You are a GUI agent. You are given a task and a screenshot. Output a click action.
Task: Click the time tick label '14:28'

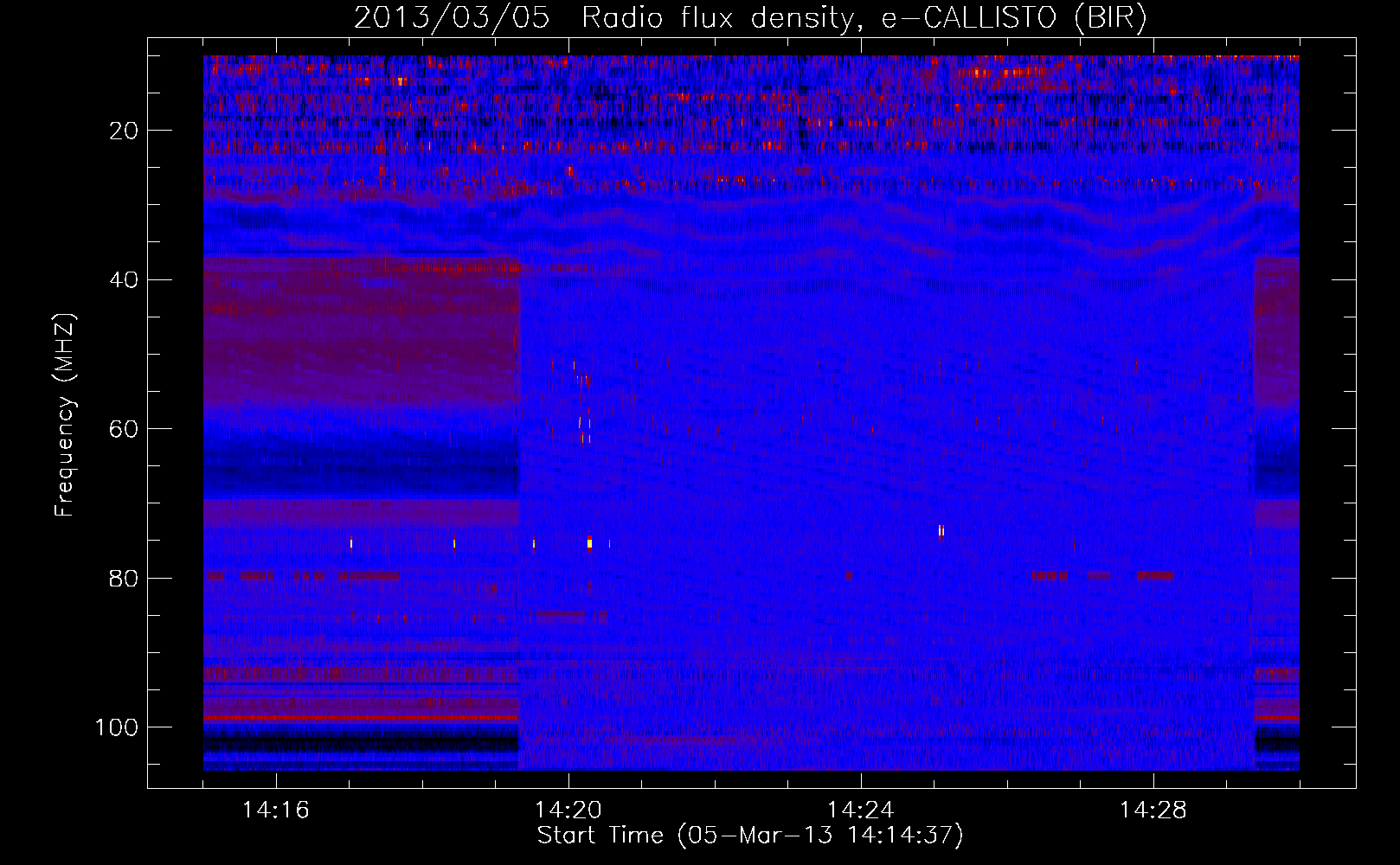pos(1153,811)
